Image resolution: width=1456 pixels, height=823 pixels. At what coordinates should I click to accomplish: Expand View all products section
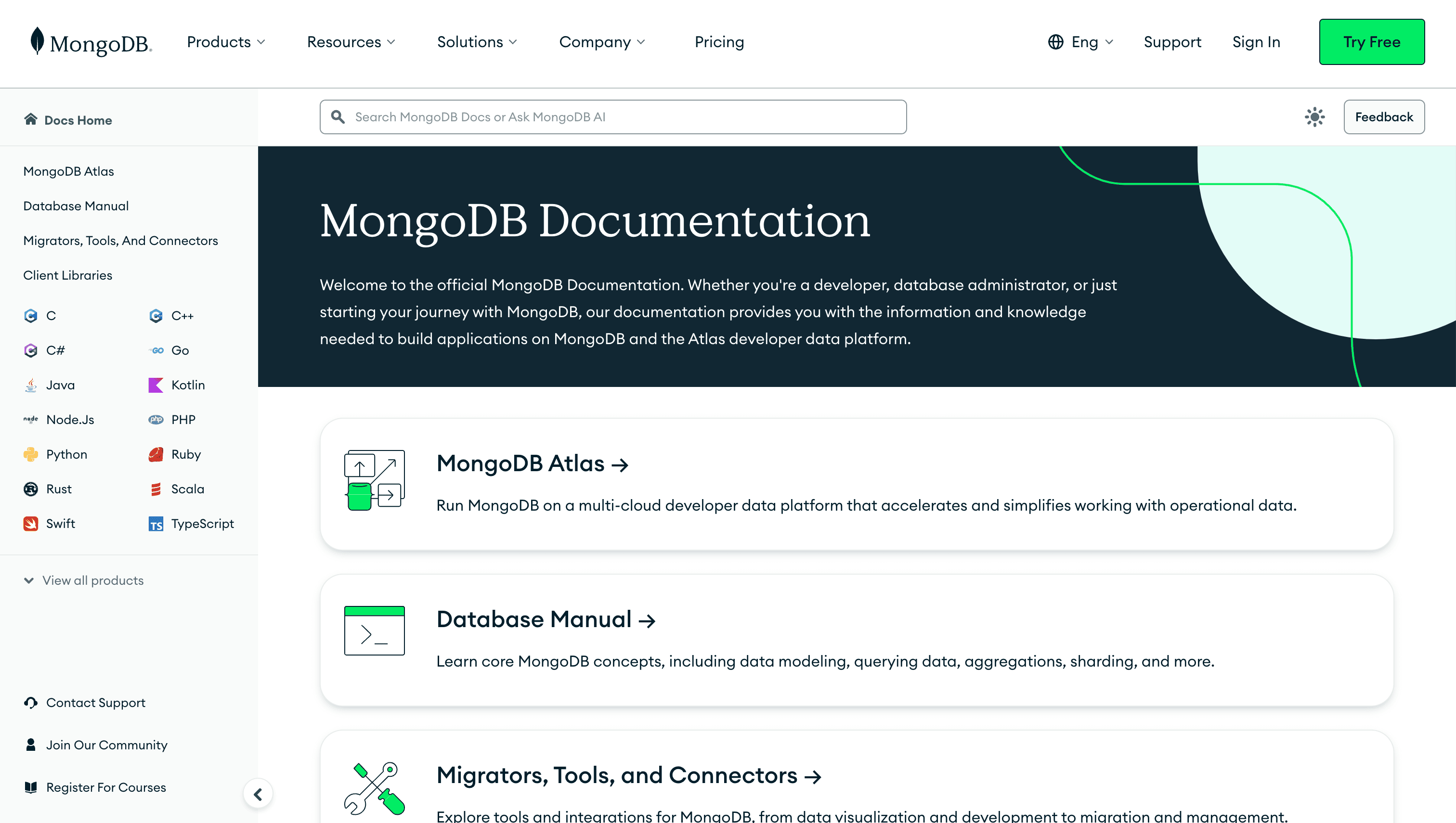click(x=84, y=580)
